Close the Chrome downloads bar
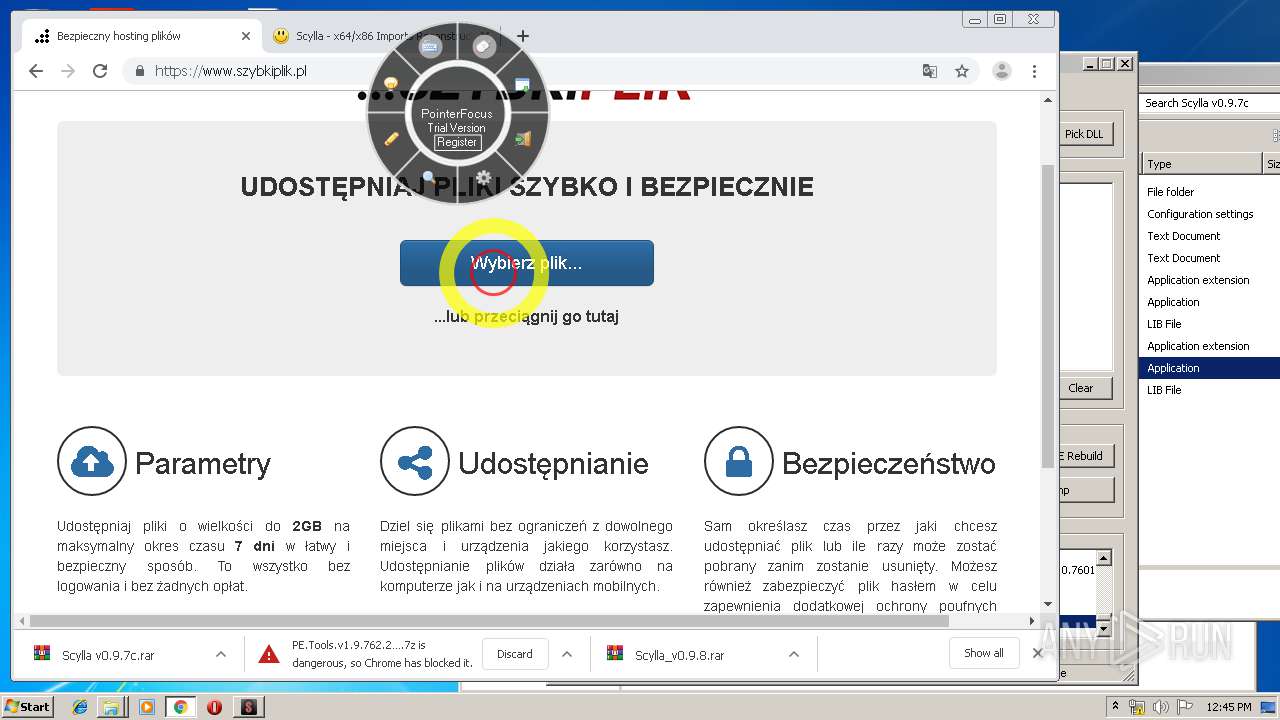 click(x=1038, y=653)
